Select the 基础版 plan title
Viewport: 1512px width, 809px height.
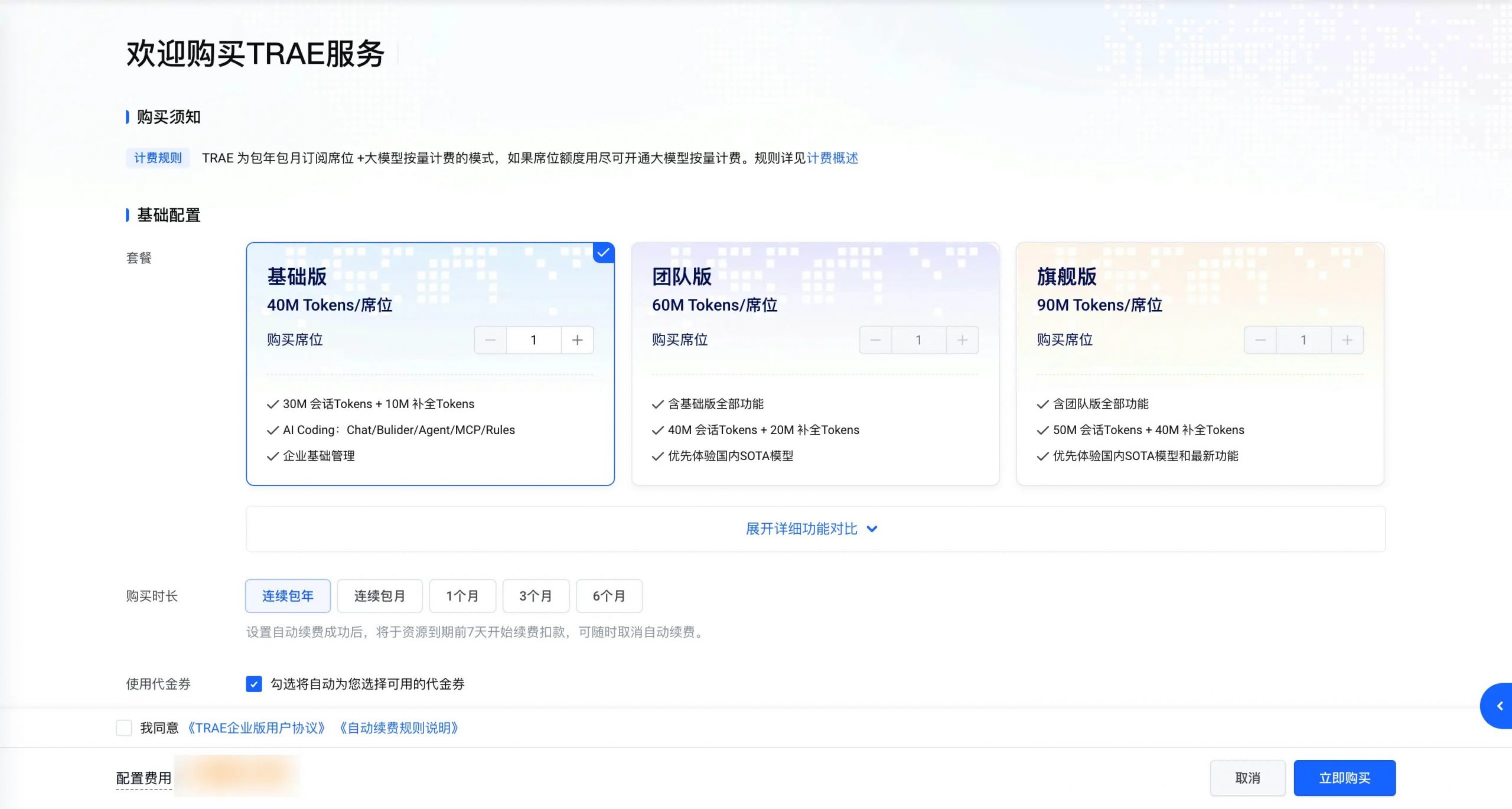(297, 276)
